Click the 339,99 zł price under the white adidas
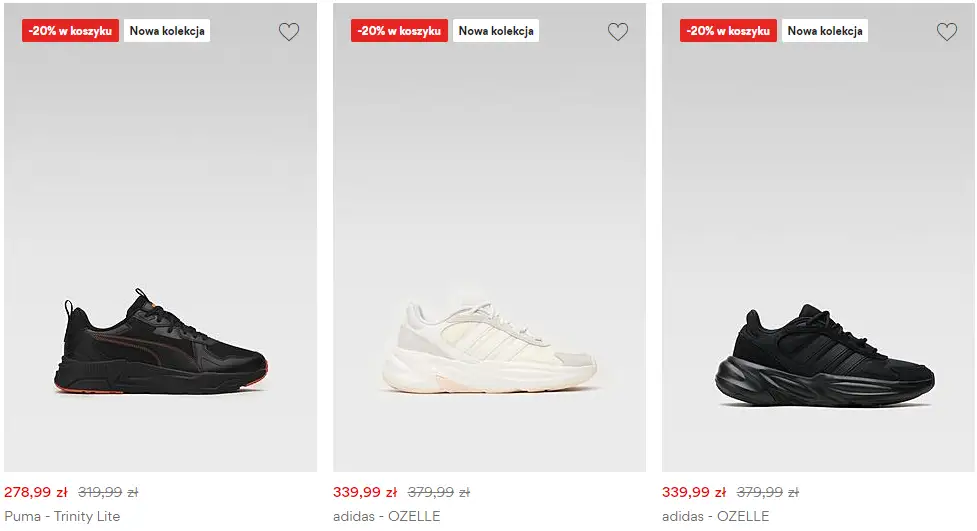Image resolution: width=977 pixels, height=531 pixels. (365, 492)
